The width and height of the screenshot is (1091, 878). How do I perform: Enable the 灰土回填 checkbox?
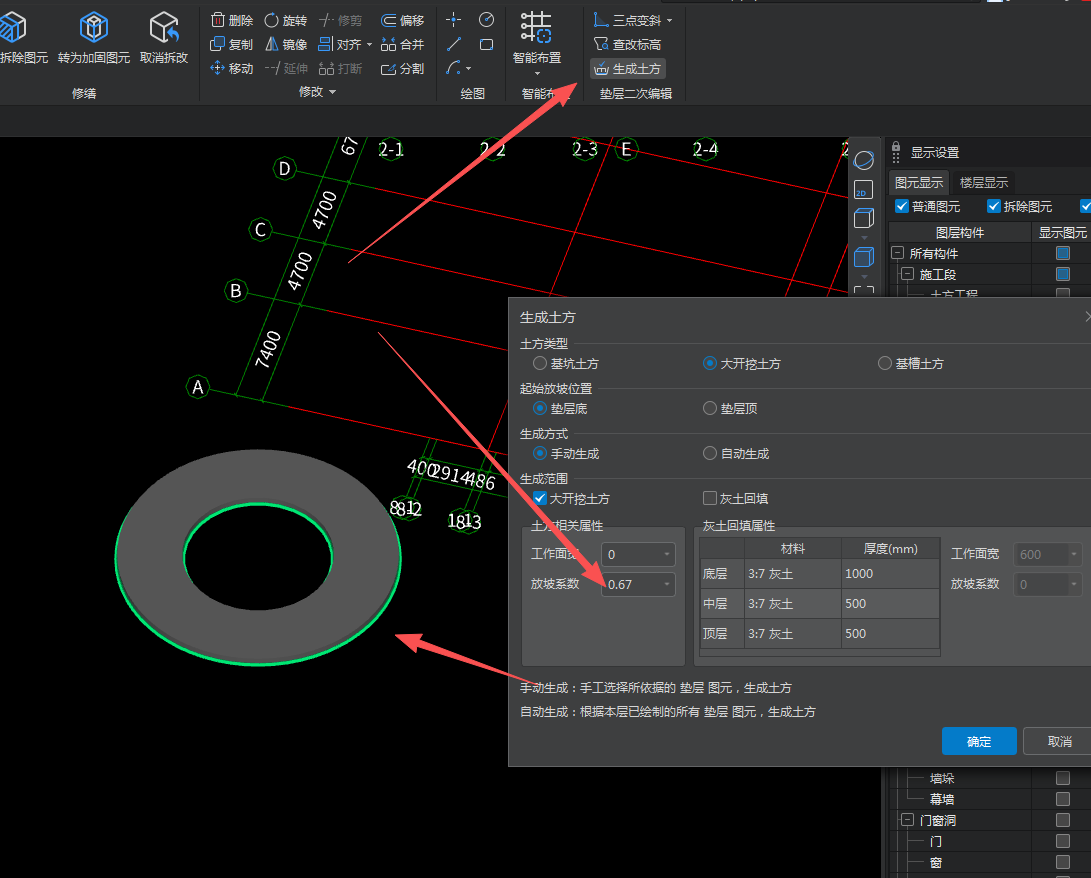[x=710, y=498]
